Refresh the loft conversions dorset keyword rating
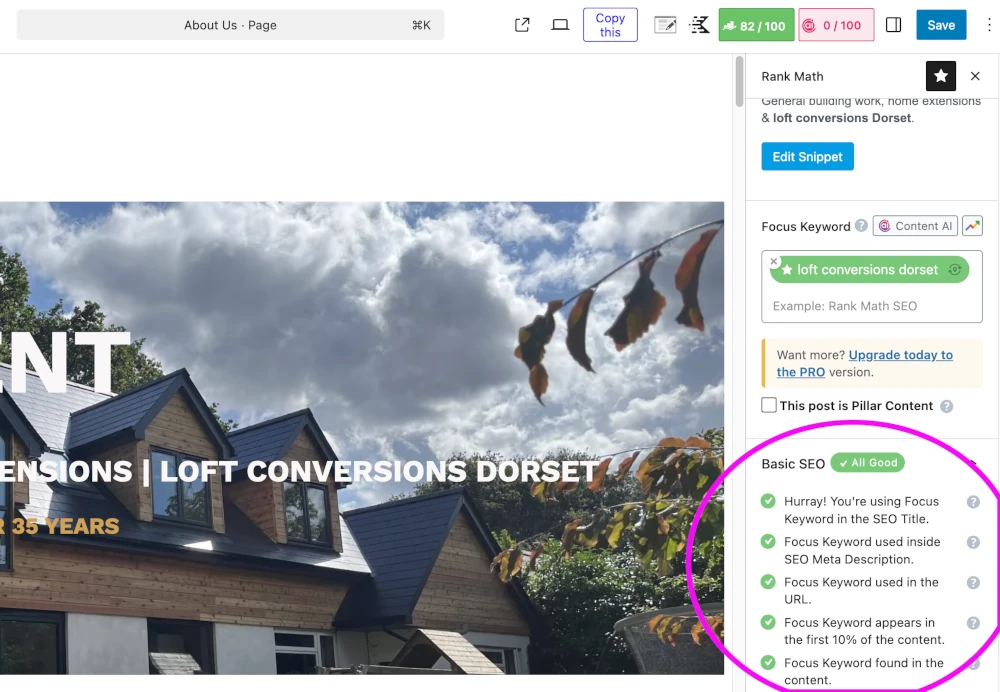This screenshot has height=692, width=1000. (954, 270)
